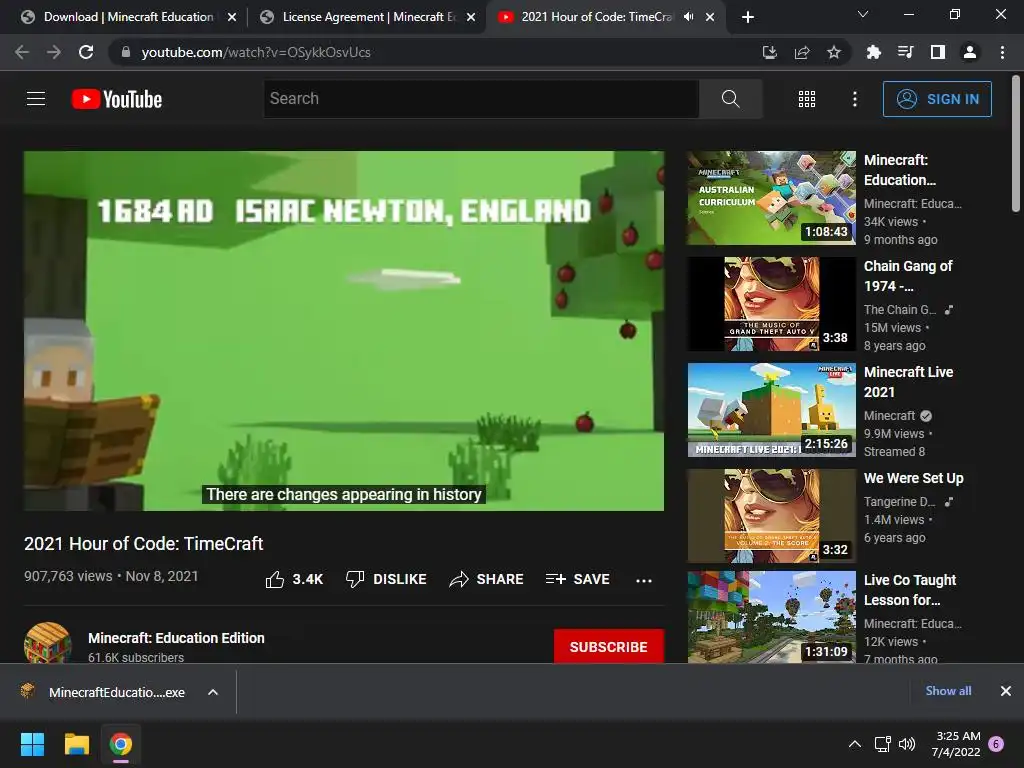Click the video player showing Isaac Newton

(x=344, y=331)
